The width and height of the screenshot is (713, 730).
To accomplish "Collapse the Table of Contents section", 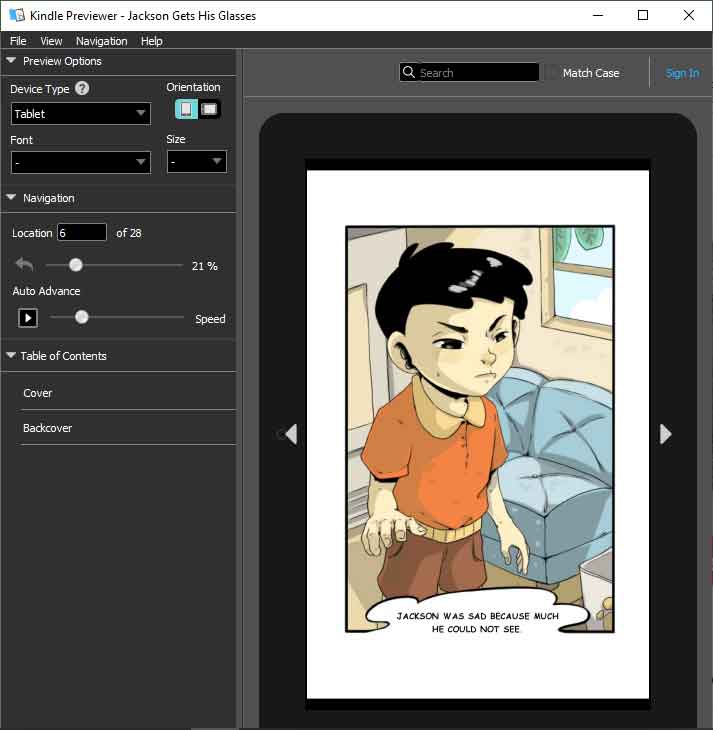I will pyautogui.click(x=10, y=355).
